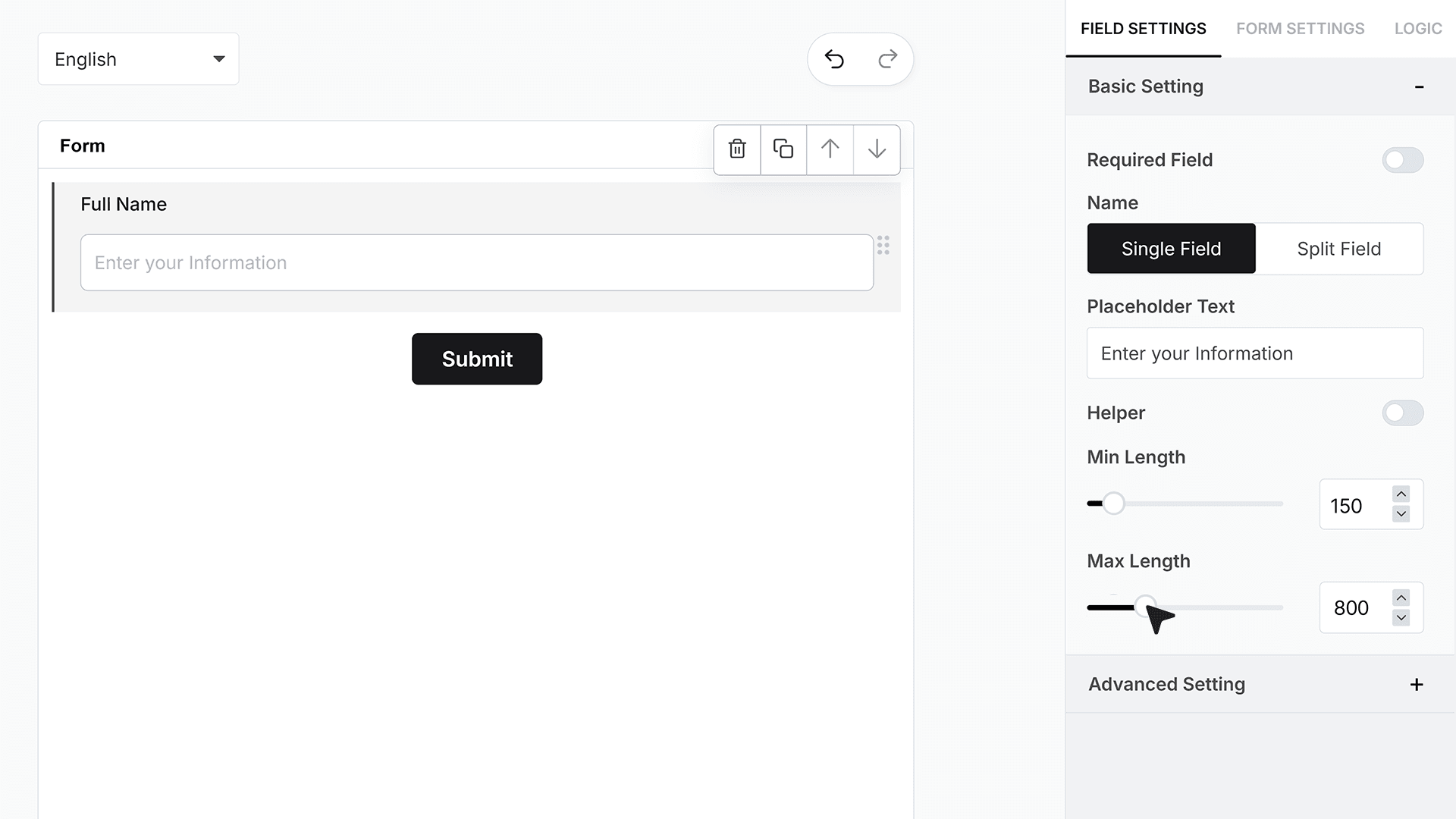Click the drag handle beside Full Name input
The height and width of the screenshot is (819, 1456).
(883, 245)
